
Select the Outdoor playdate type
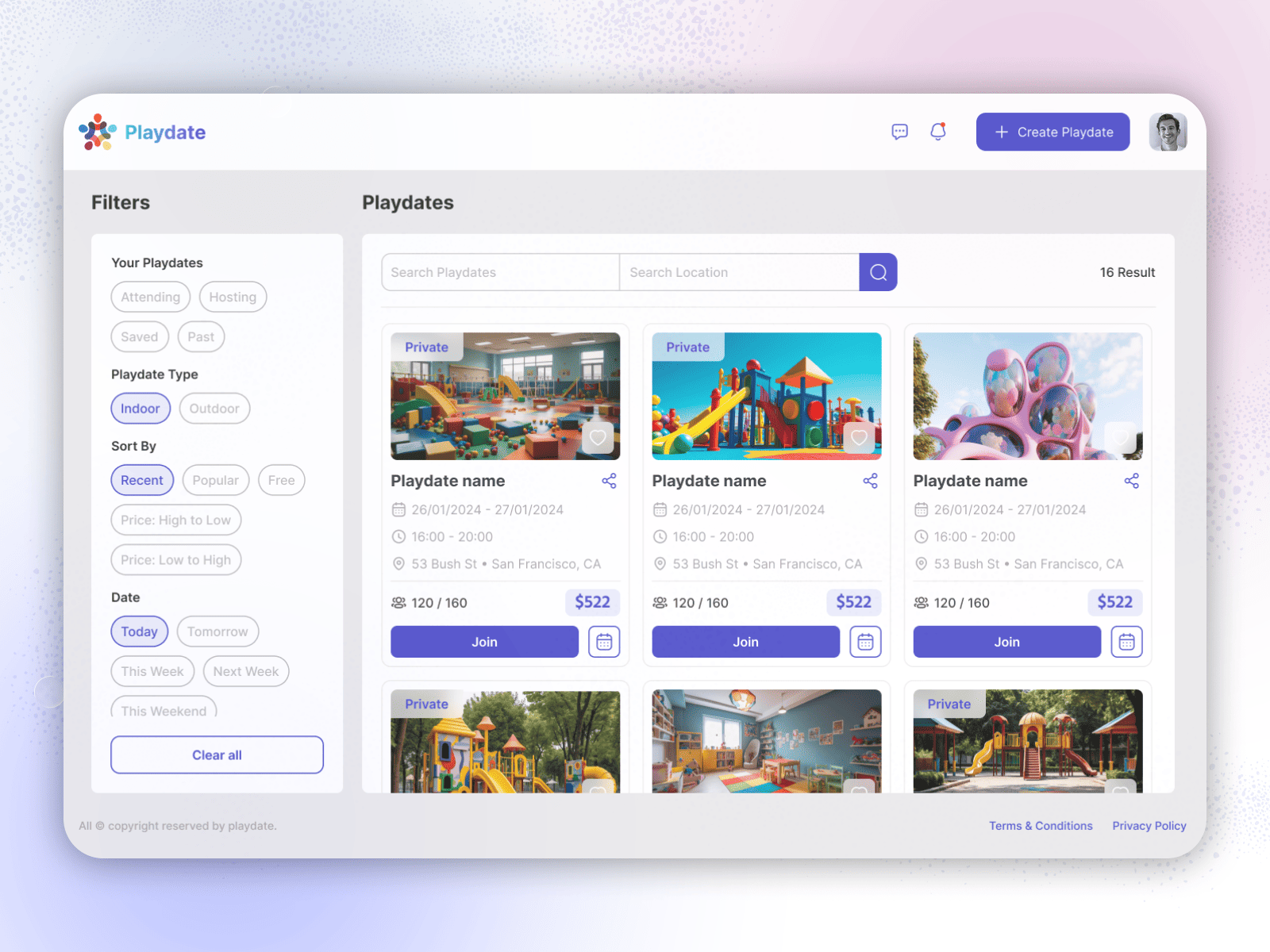[214, 409]
